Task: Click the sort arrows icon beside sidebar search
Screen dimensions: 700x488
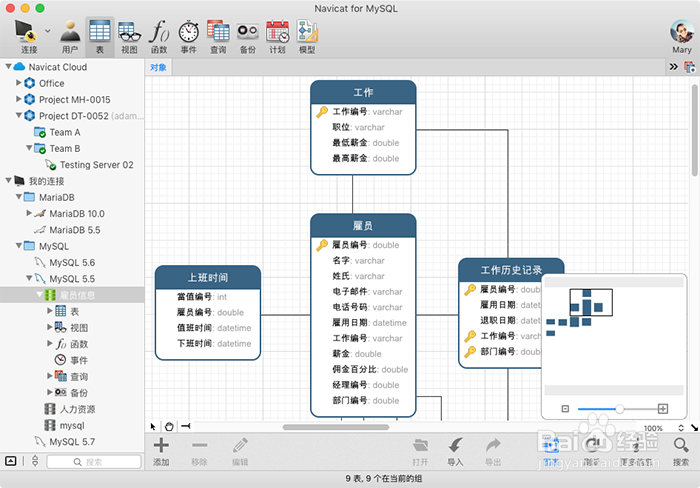Action: click(x=35, y=461)
